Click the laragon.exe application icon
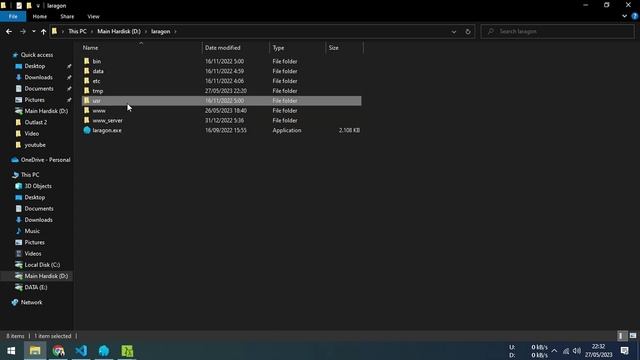Viewport: 640px width, 360px height. (x=87, y=130)
